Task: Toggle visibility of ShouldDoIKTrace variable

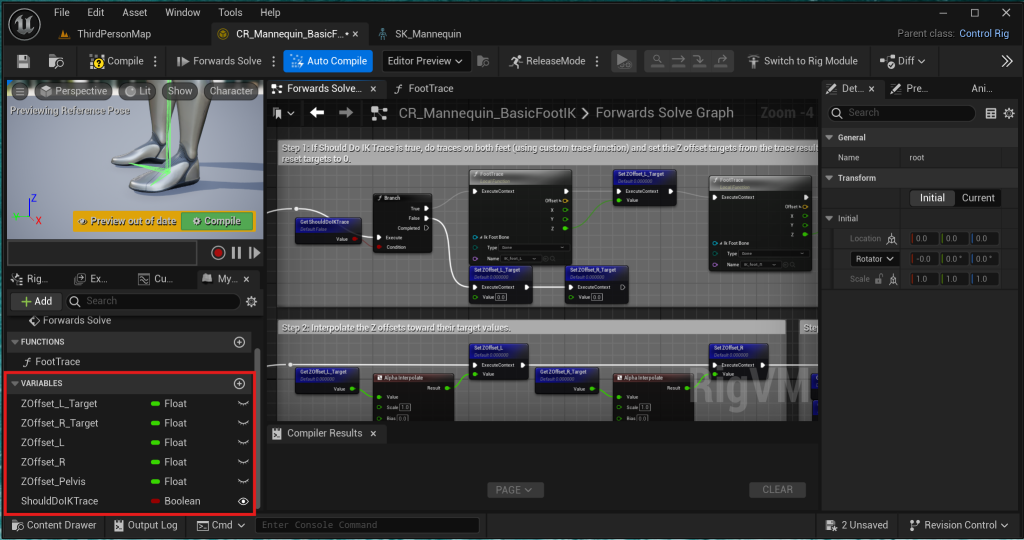Action: pyautogui.click(x=244, y=501)
